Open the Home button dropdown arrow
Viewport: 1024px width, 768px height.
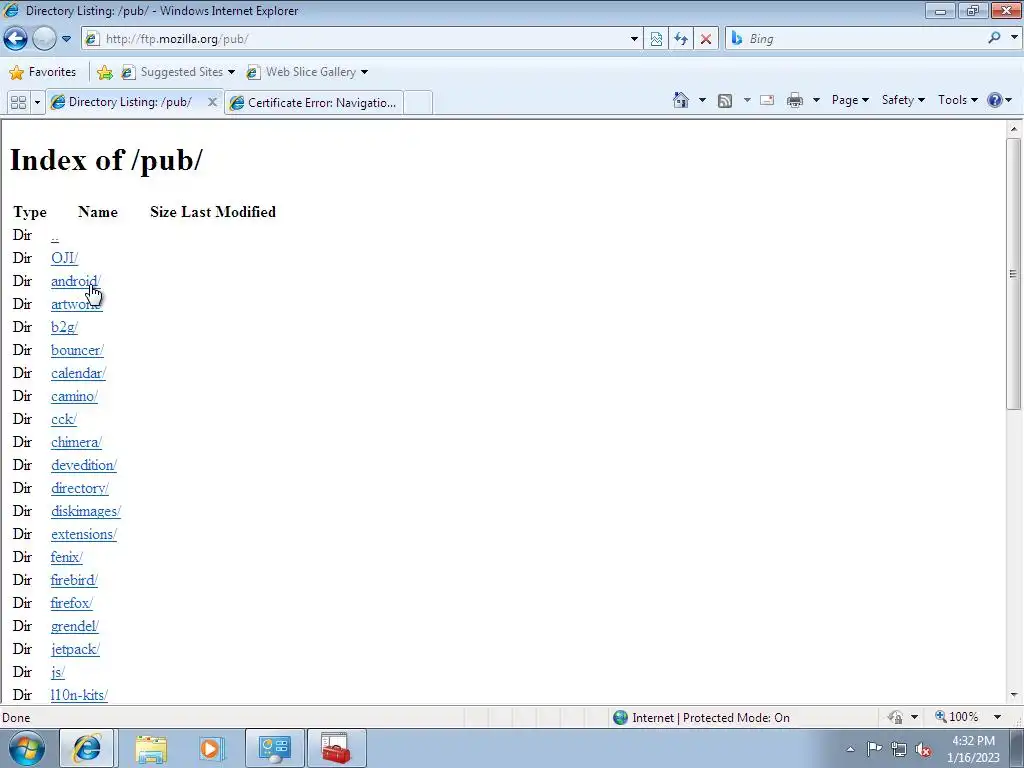702,100
